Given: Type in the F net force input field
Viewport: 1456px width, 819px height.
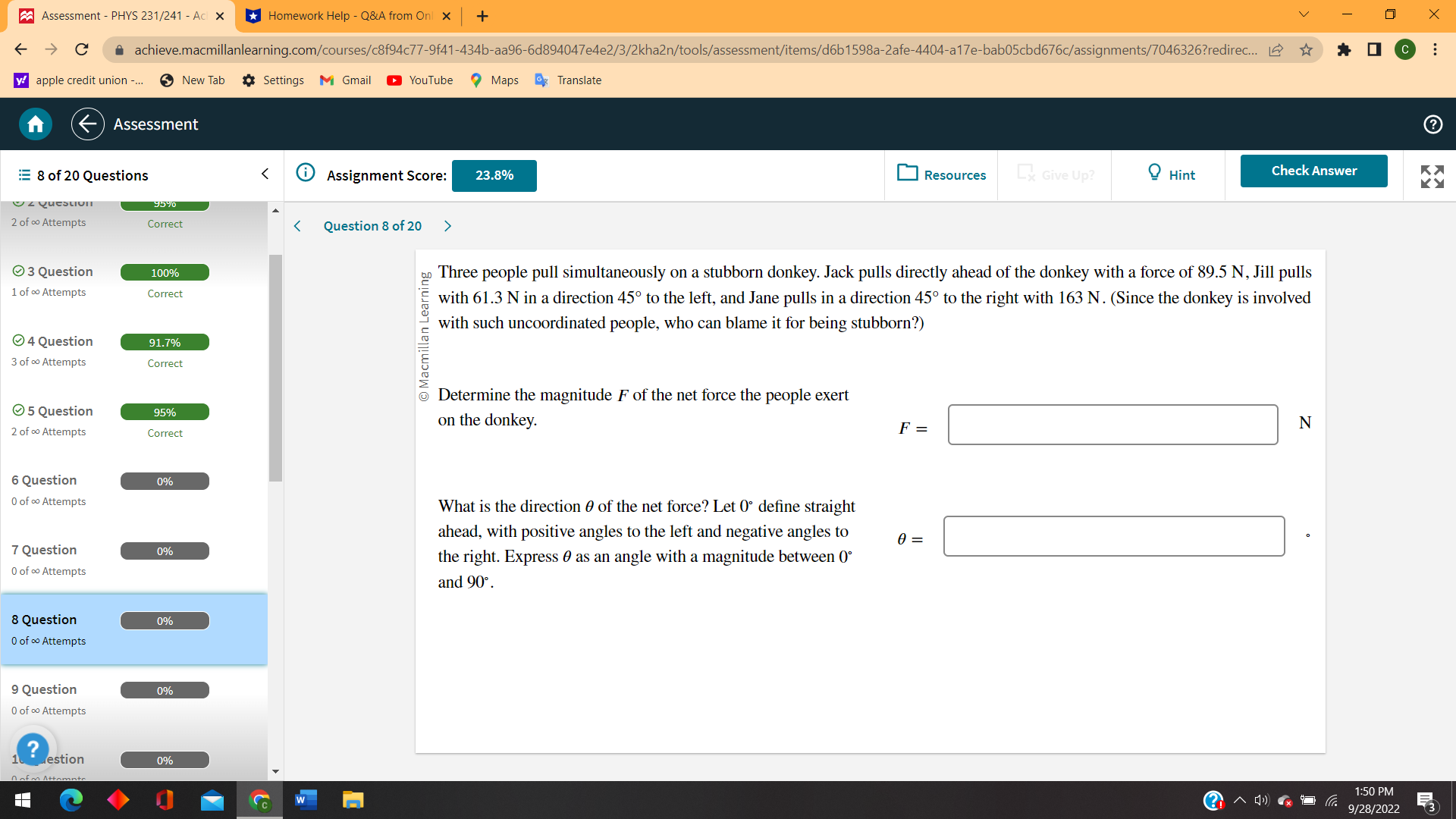Looking at the screenshot, I should tap(1112, 425).
